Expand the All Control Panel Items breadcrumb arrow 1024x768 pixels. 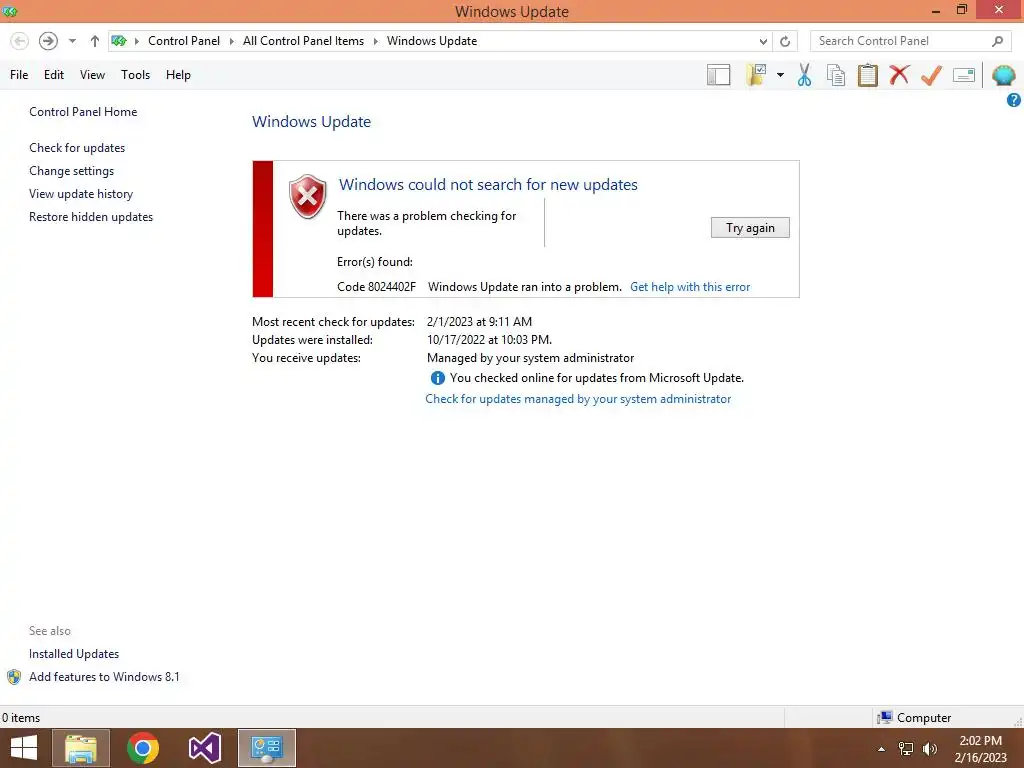[376, 41]
